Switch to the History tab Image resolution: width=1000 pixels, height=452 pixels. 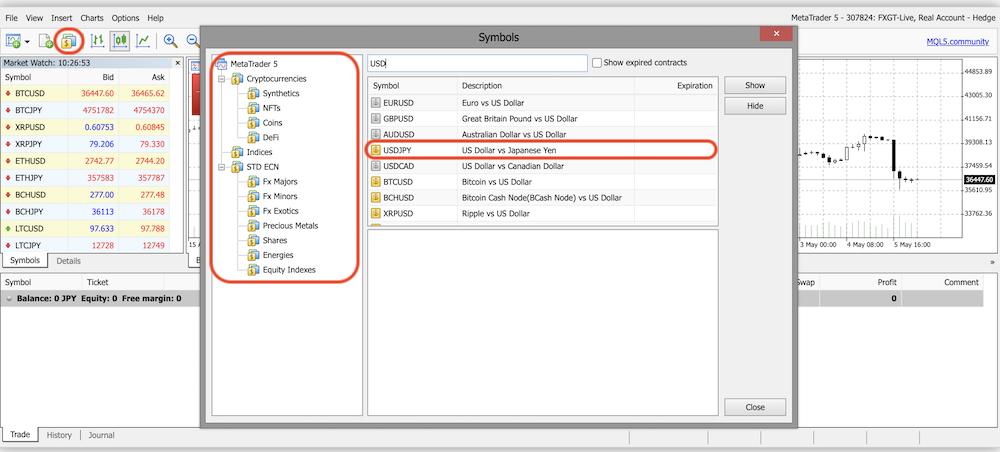point(59,435)
